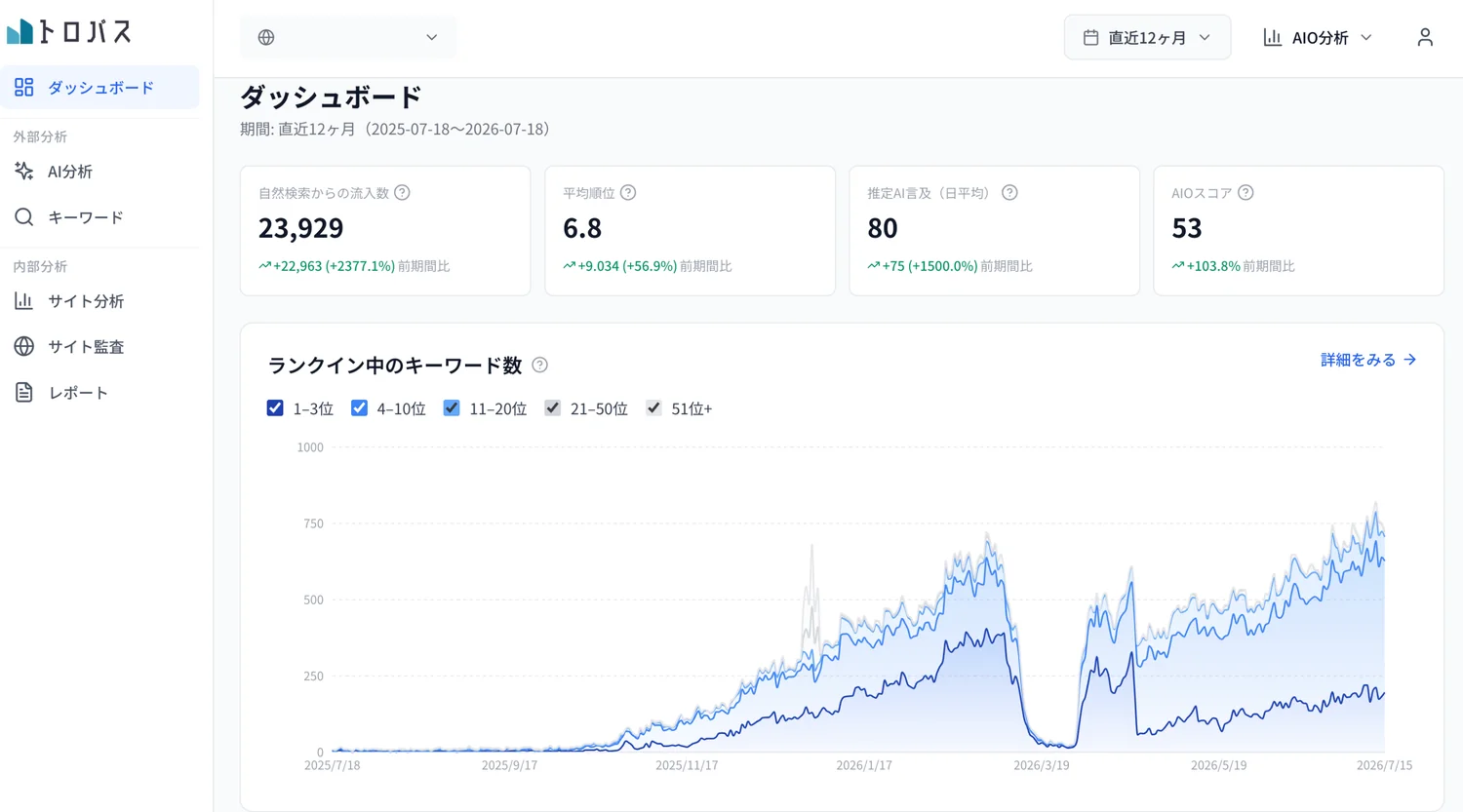Click help icon next to 推定AI言及（日平均）
The width and height of the screenshot is (1463, 812).
click(1009, 193)
